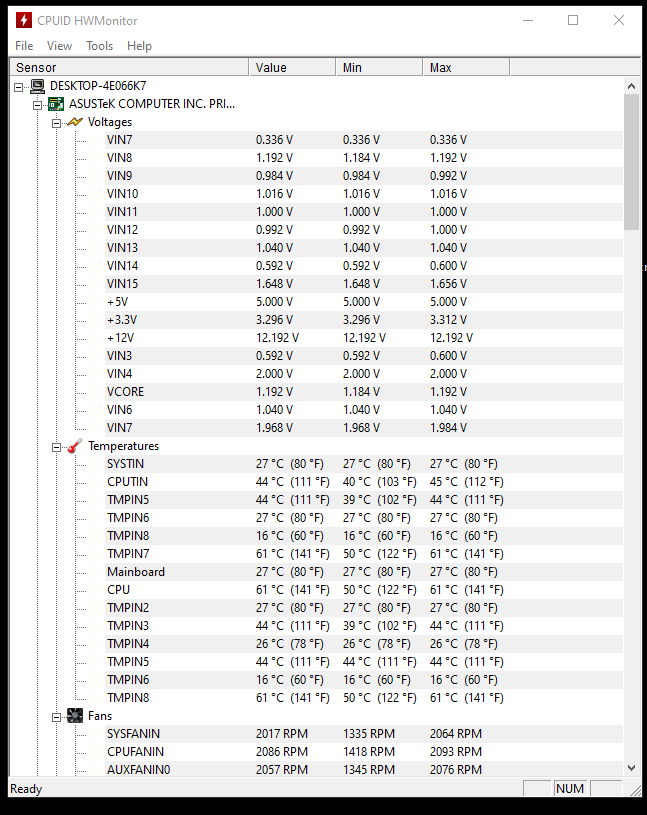Select the Mainboard temperature row

point(363,572)
